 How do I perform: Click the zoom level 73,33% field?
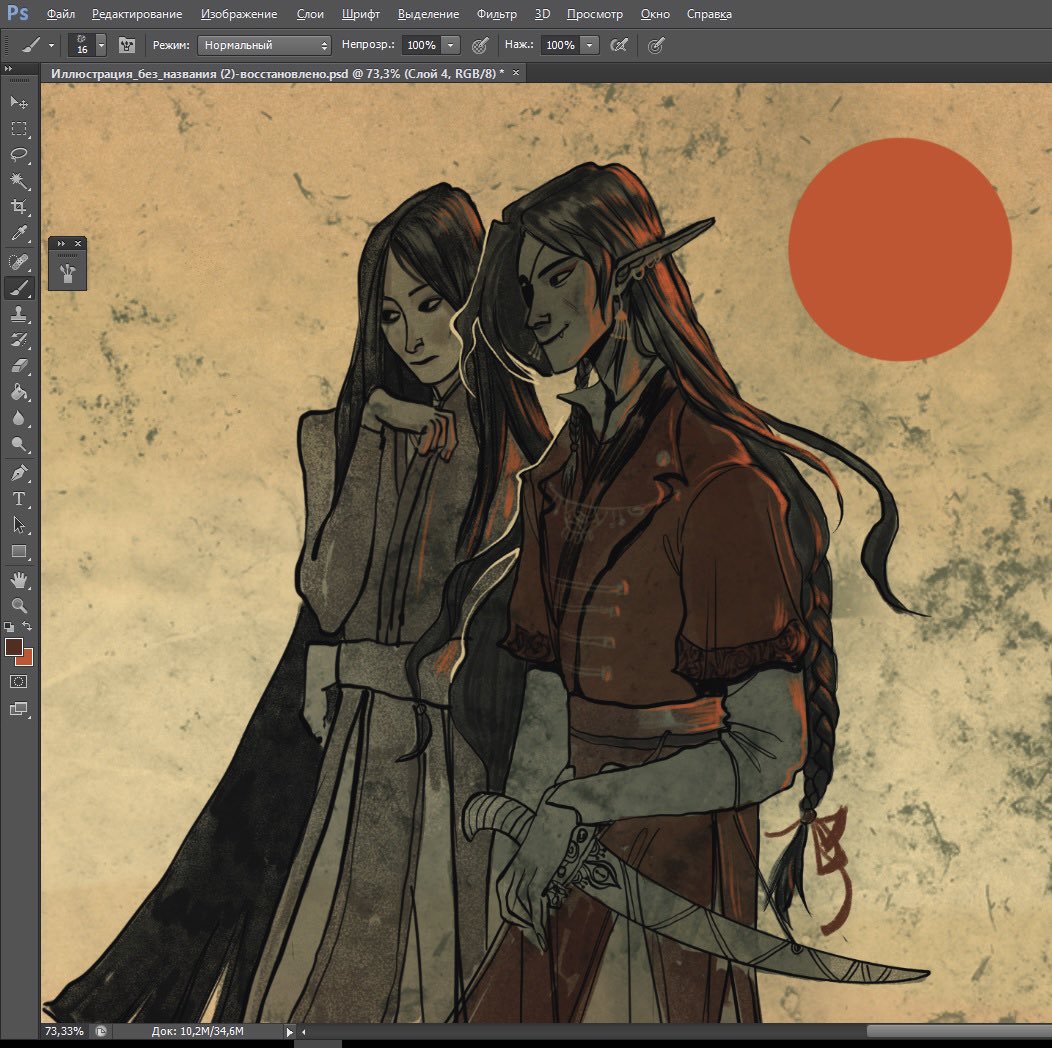click(64, 1031)
